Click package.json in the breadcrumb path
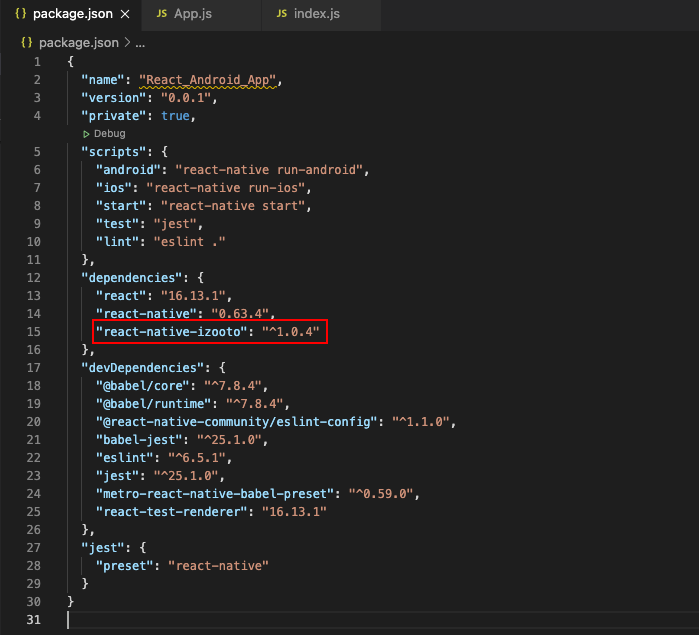Image resolution: width=699 pixels, height=635 pixels. coord(79,43)
